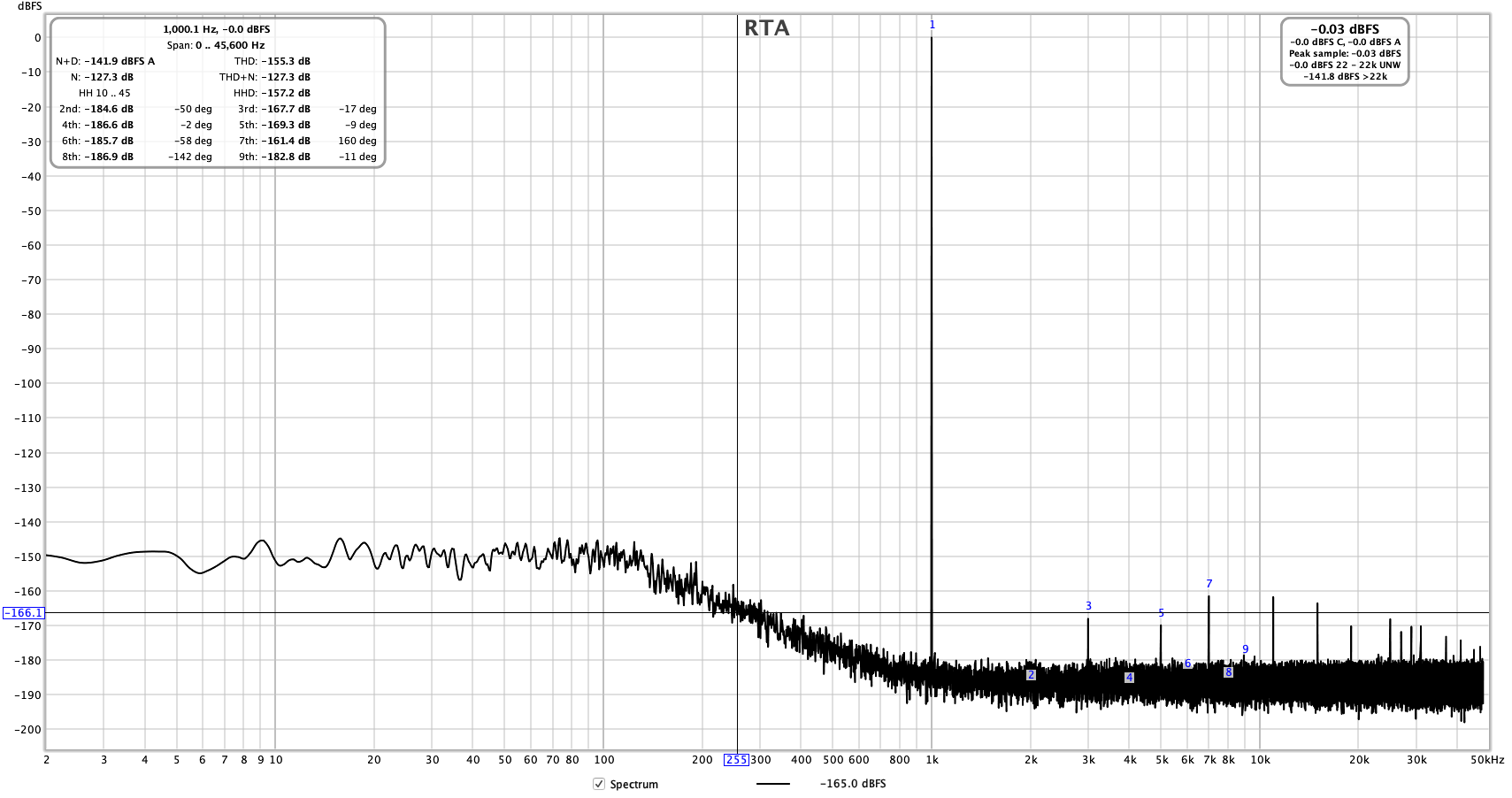Click harmonic marker 9 near 9k

[x=1245, y=649]
